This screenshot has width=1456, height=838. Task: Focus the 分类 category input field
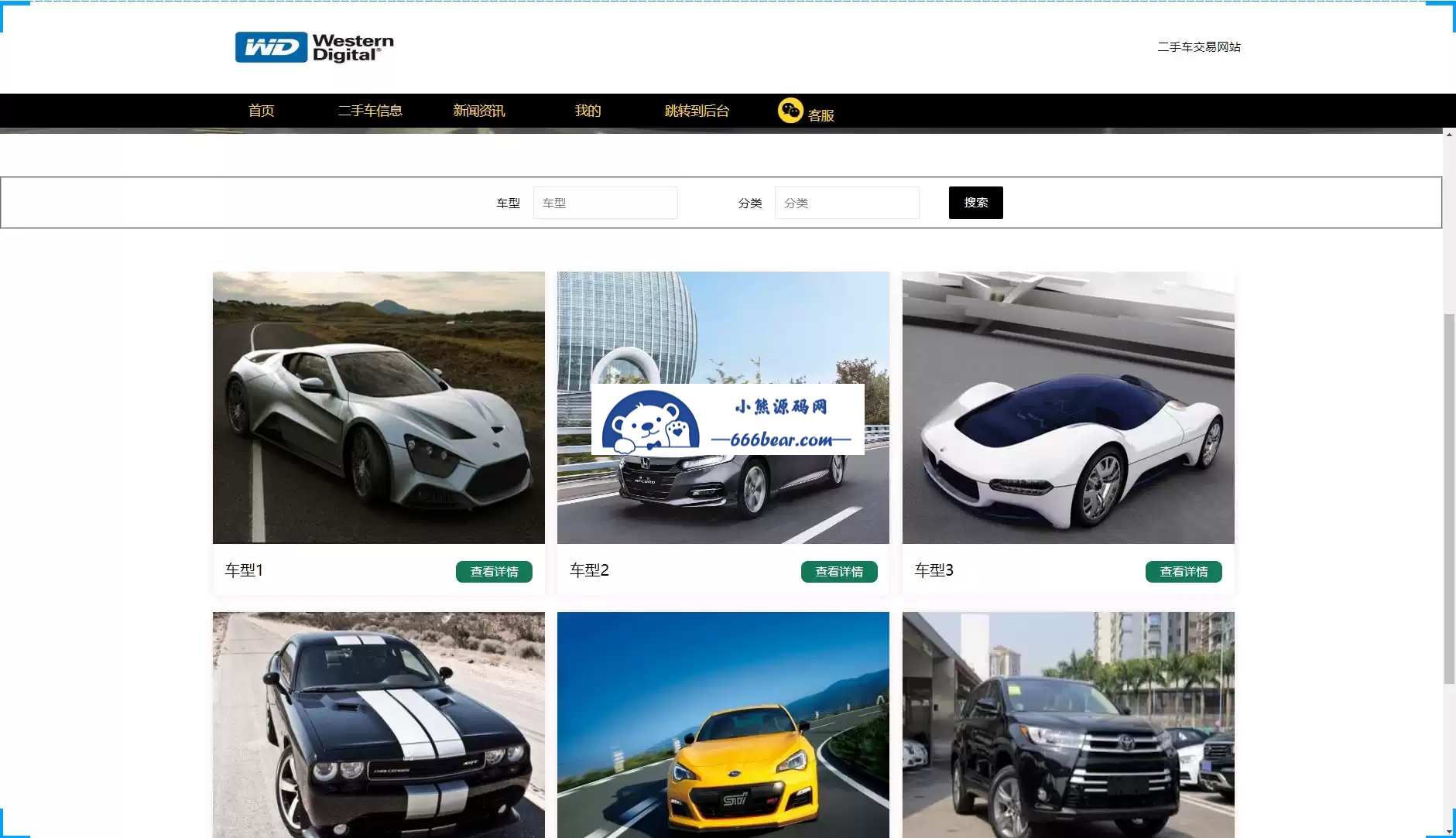click(847, 203)
